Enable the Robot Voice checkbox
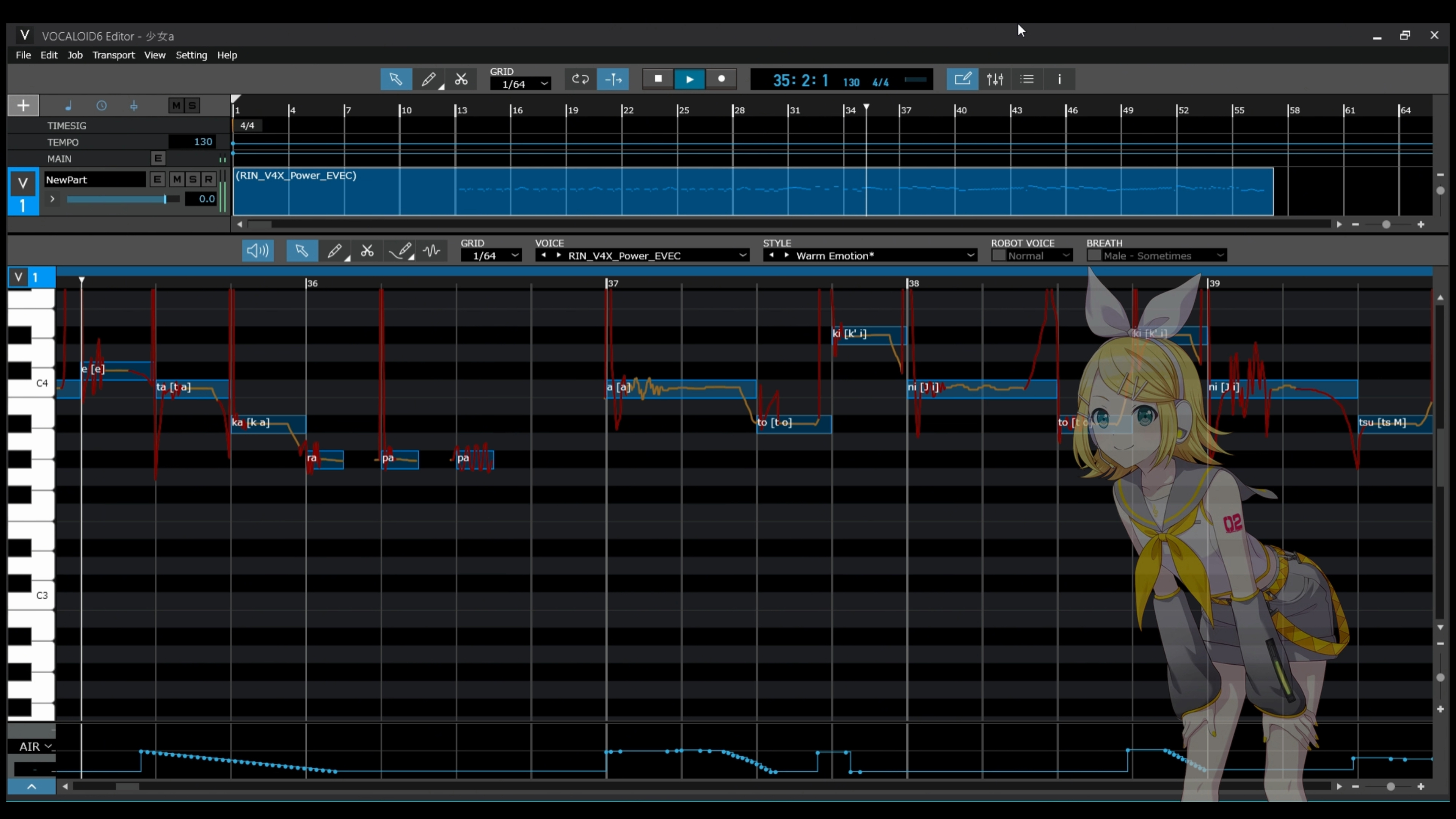 click(x=999, y=256)
